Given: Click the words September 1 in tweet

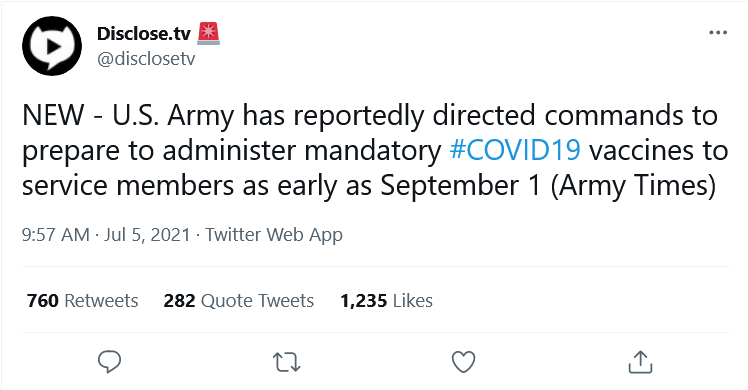Looking at the screenshot, I should [x=461, y=185].
